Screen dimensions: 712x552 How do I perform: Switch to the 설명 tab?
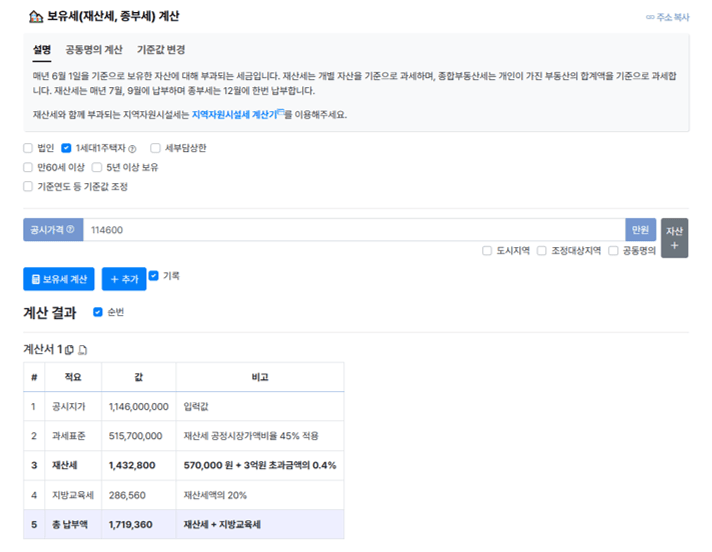[42, 49]
